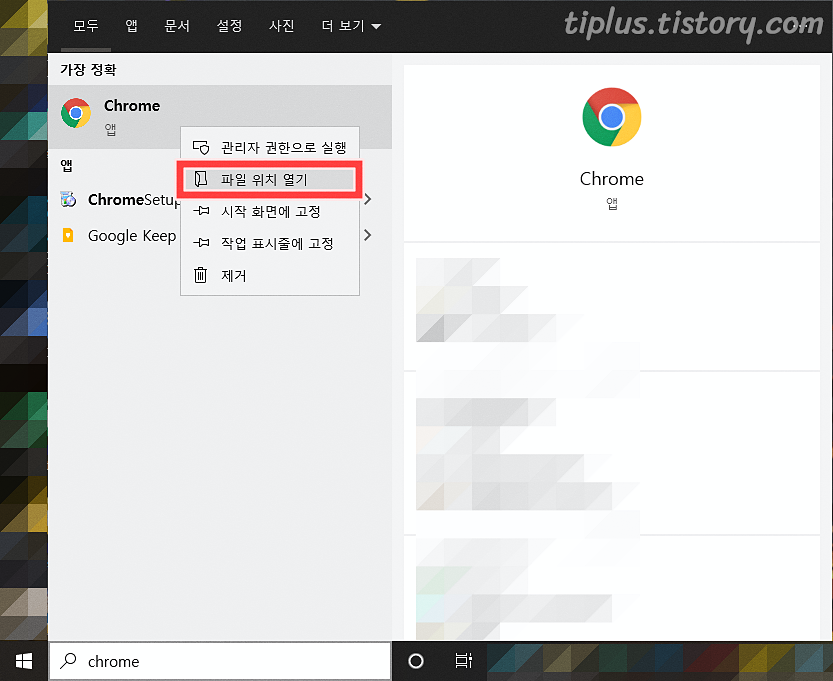Expand the ChromeSetup row arrow
This screenshot has width=833, height=681.
368,199
